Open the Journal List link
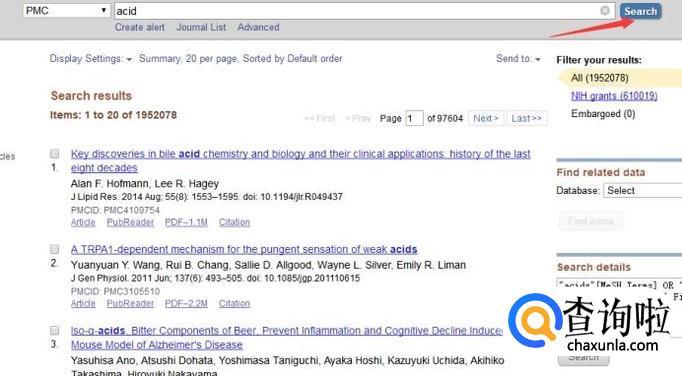The image size is (682, 376). tap(201, 27)
